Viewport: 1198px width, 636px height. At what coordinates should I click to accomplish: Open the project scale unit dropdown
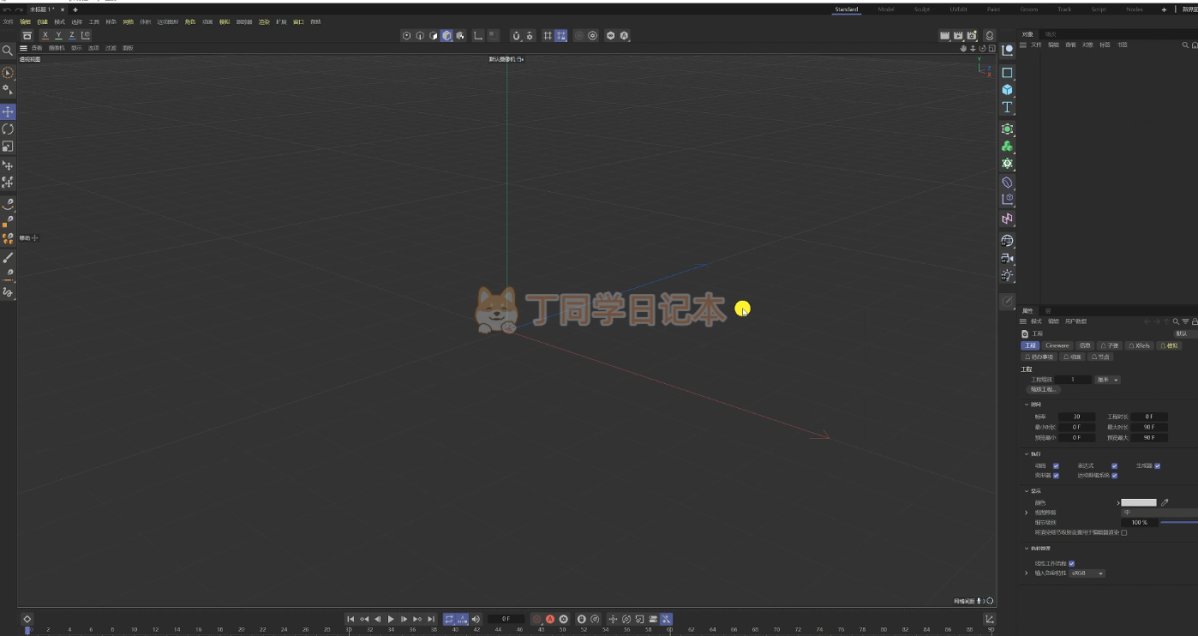point(1108,380)
